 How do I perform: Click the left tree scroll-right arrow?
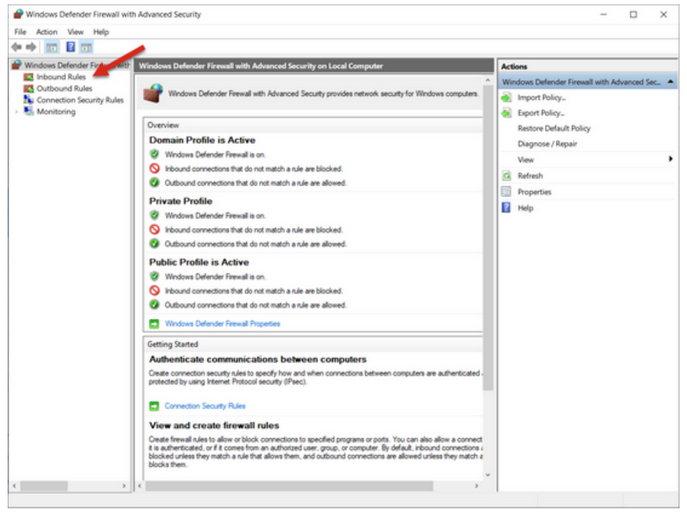pos(124,486)
